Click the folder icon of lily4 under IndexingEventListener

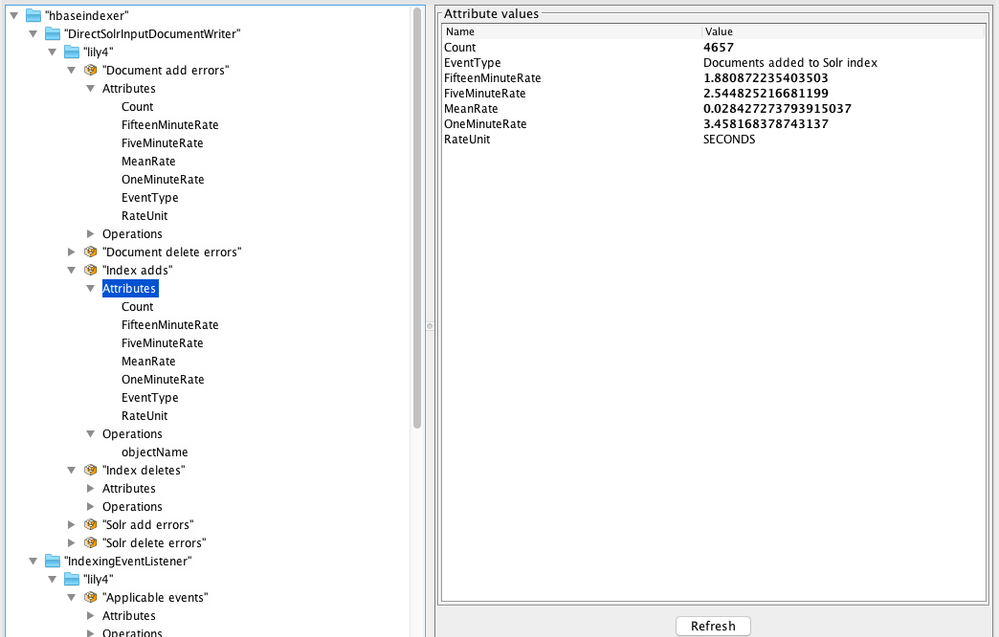tap(71, 579)
